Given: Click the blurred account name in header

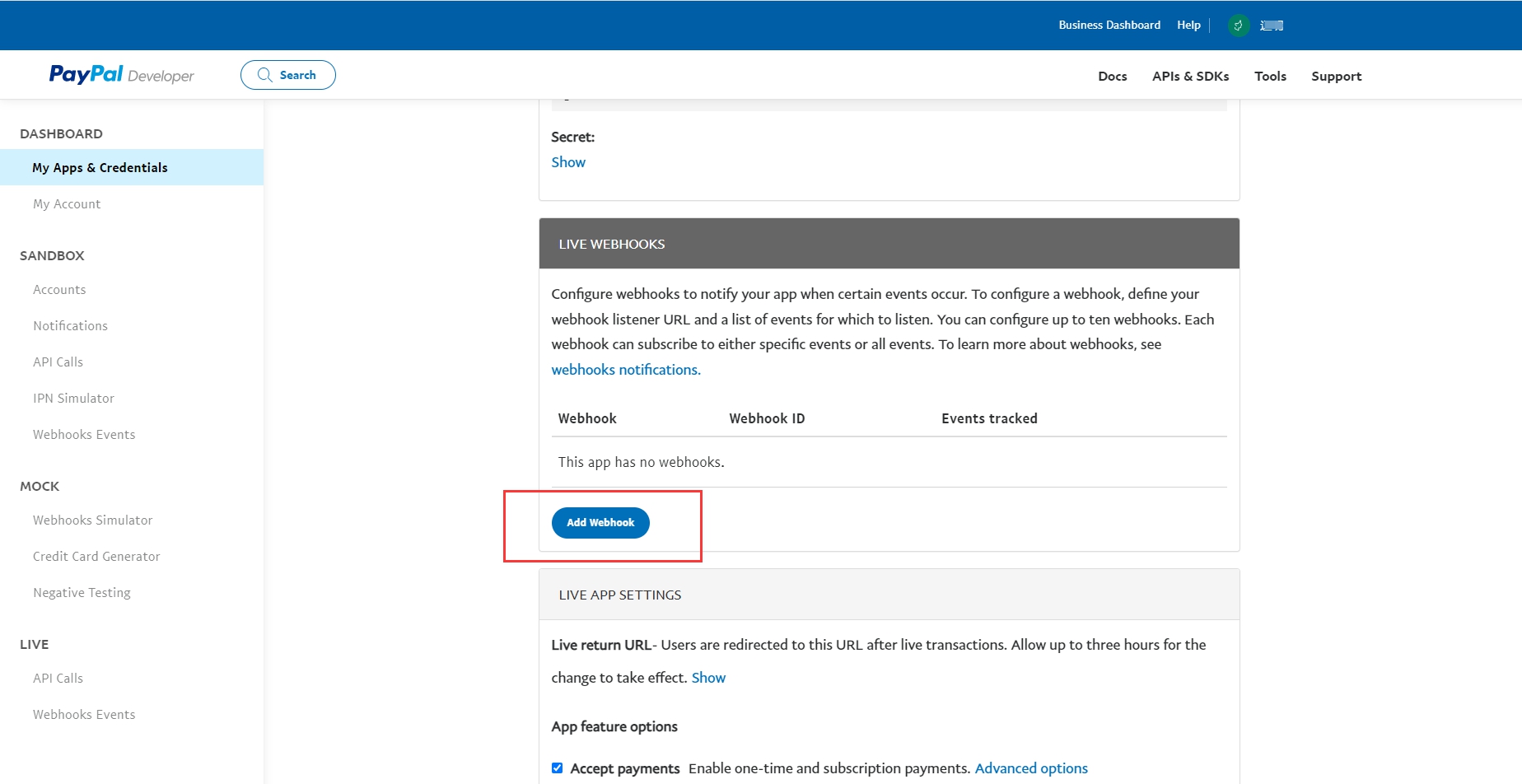Looking at the screenshot, I should [x=1272, y=26].
